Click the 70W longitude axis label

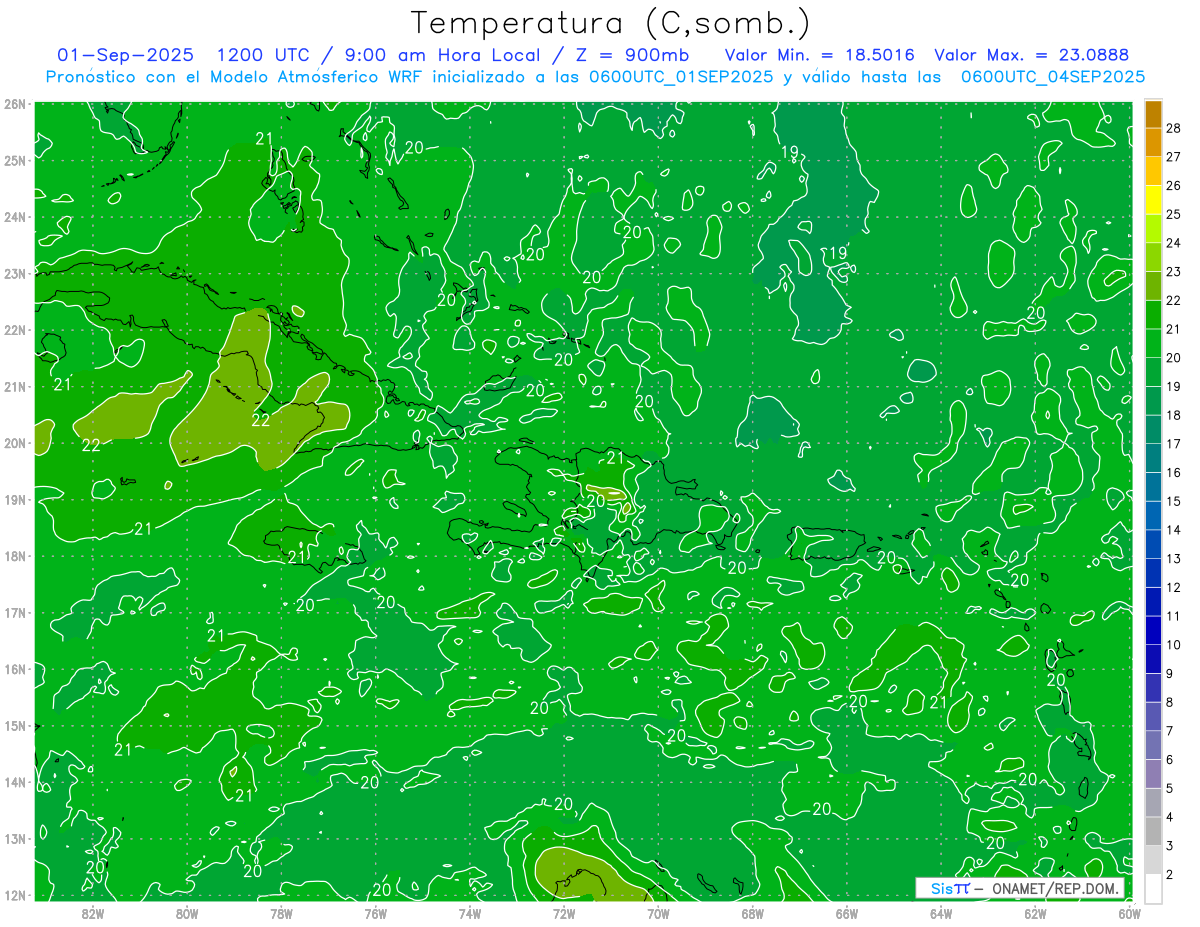(x=658, y=913)
